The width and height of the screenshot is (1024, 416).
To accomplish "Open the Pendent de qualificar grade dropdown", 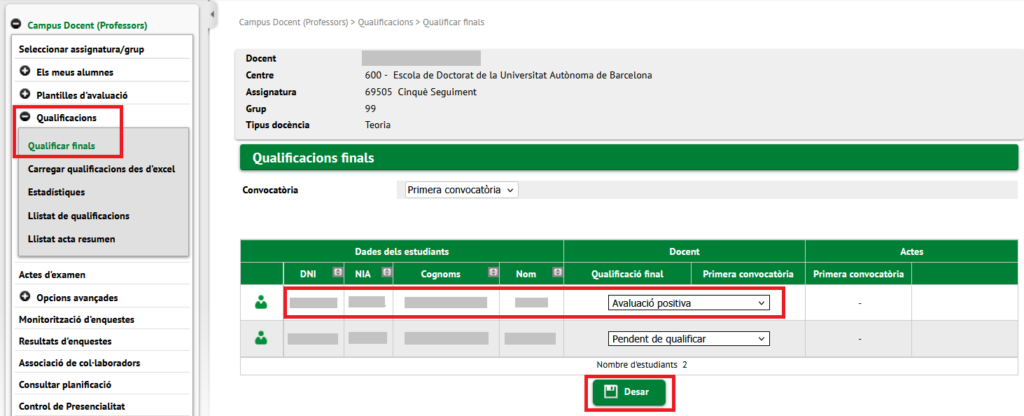I will coord(689,339).
